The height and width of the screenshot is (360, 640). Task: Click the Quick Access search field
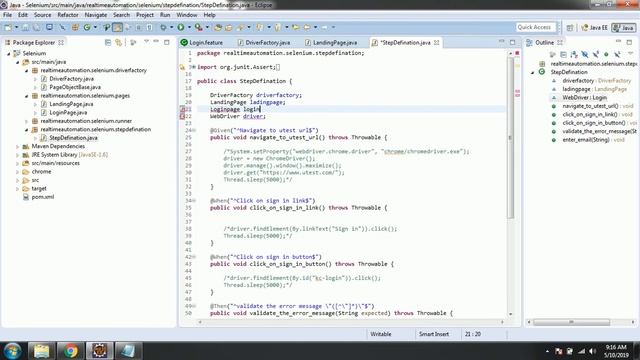click(536, 27)
